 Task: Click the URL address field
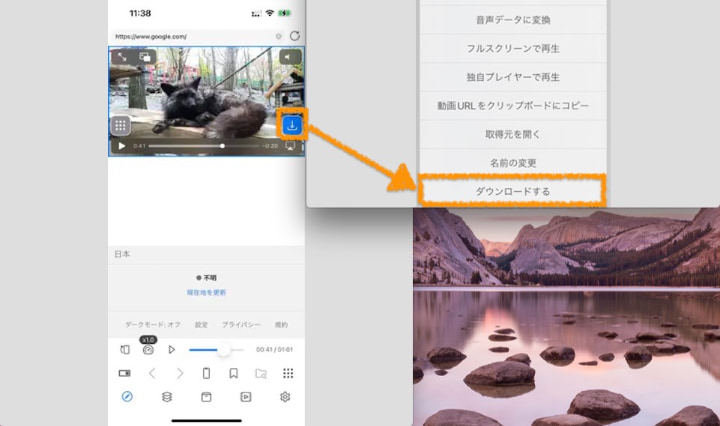pos(190,36)
